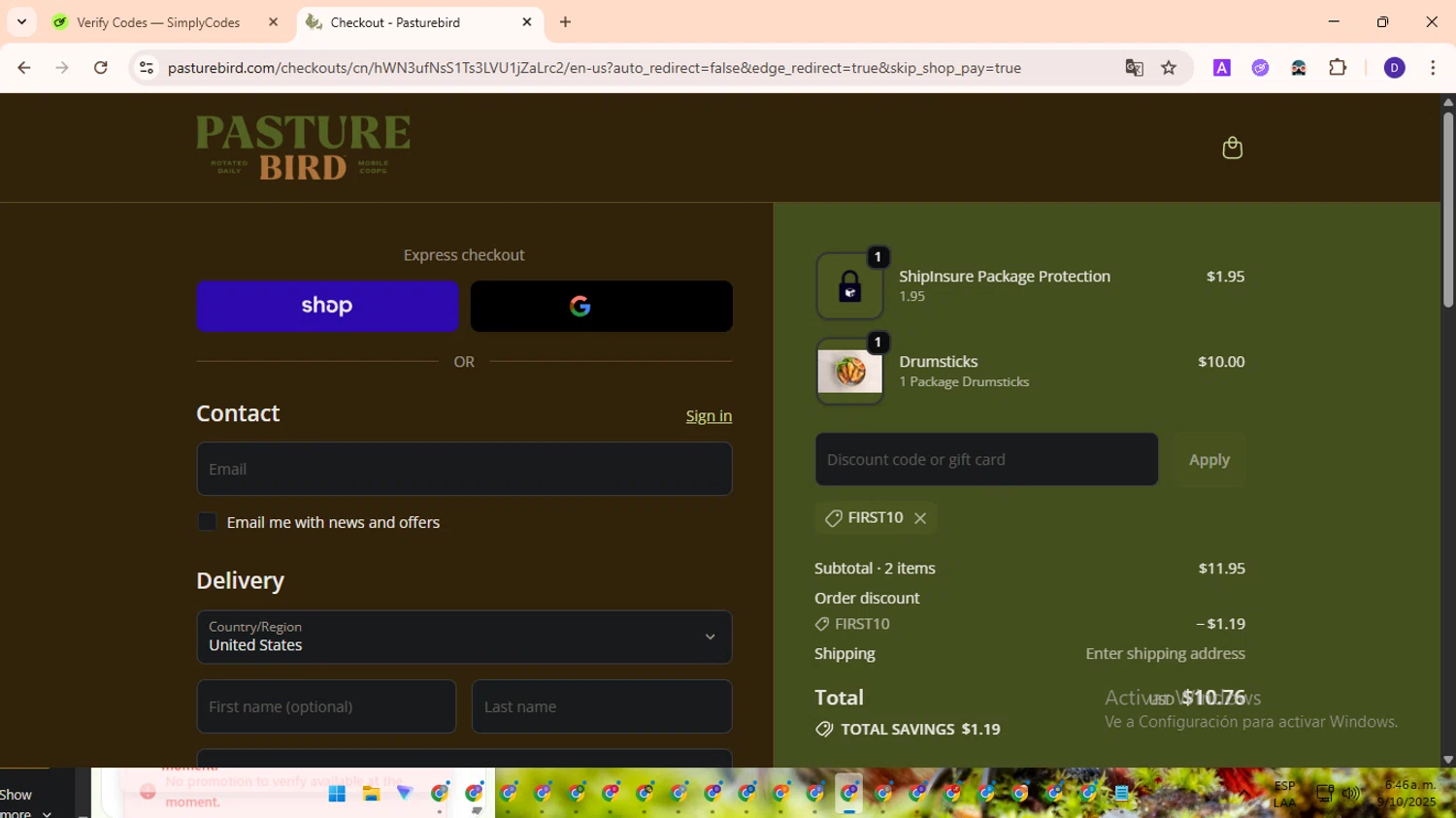Click the Enter shipping address text
The width and height of the screenshot is (1456, 818).
[x=1165, y=654]
